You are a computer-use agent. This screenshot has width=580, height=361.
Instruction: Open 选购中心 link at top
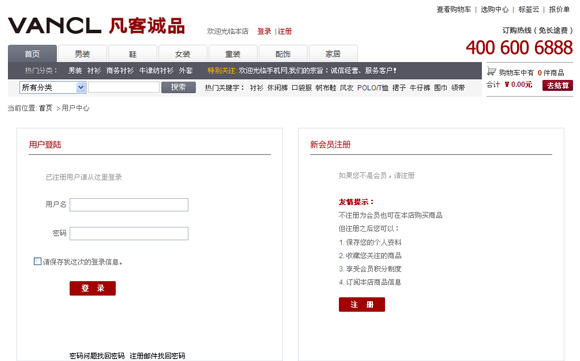[x=495, y=9]
